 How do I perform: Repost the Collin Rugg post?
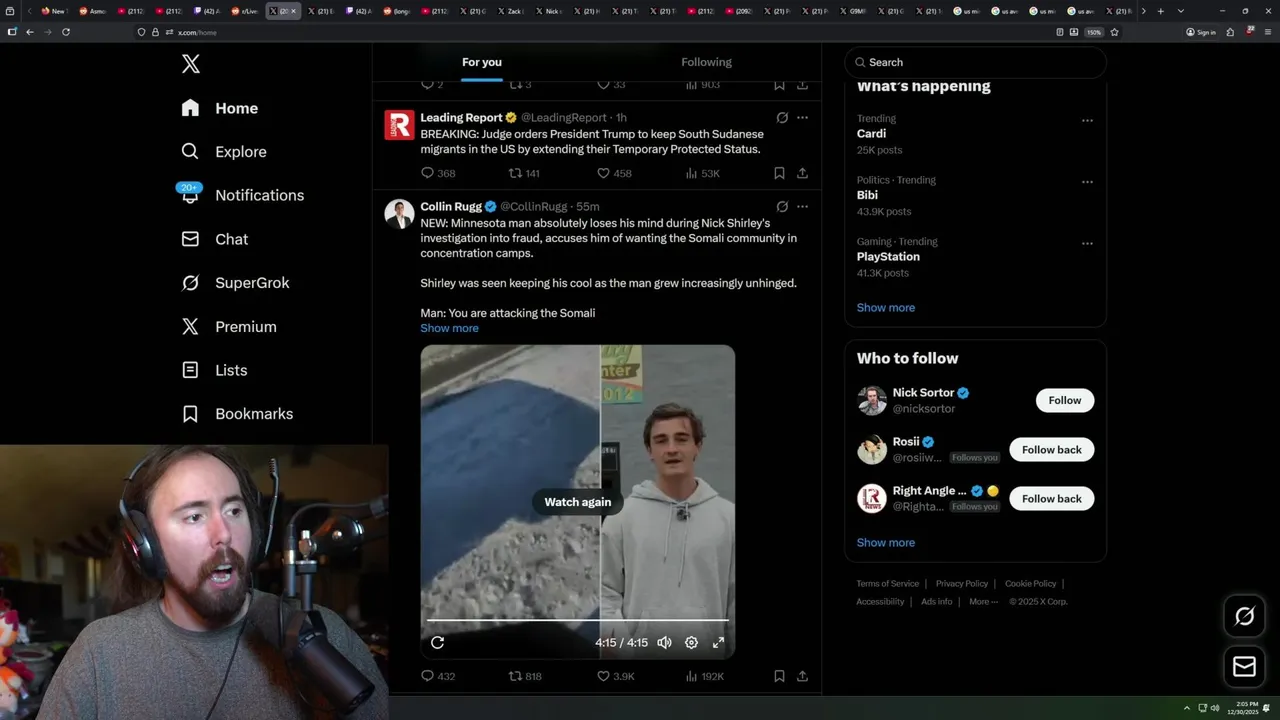(516, 676)
